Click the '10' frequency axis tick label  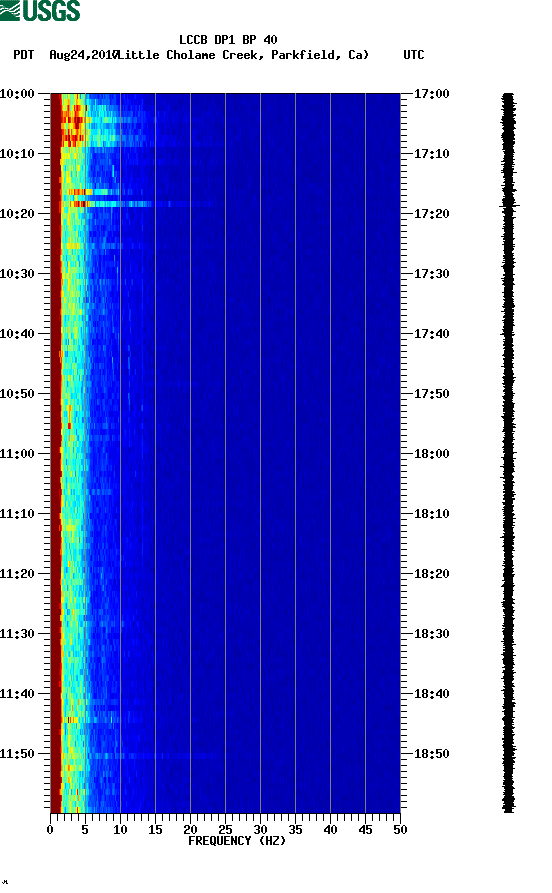pos(120,830)
